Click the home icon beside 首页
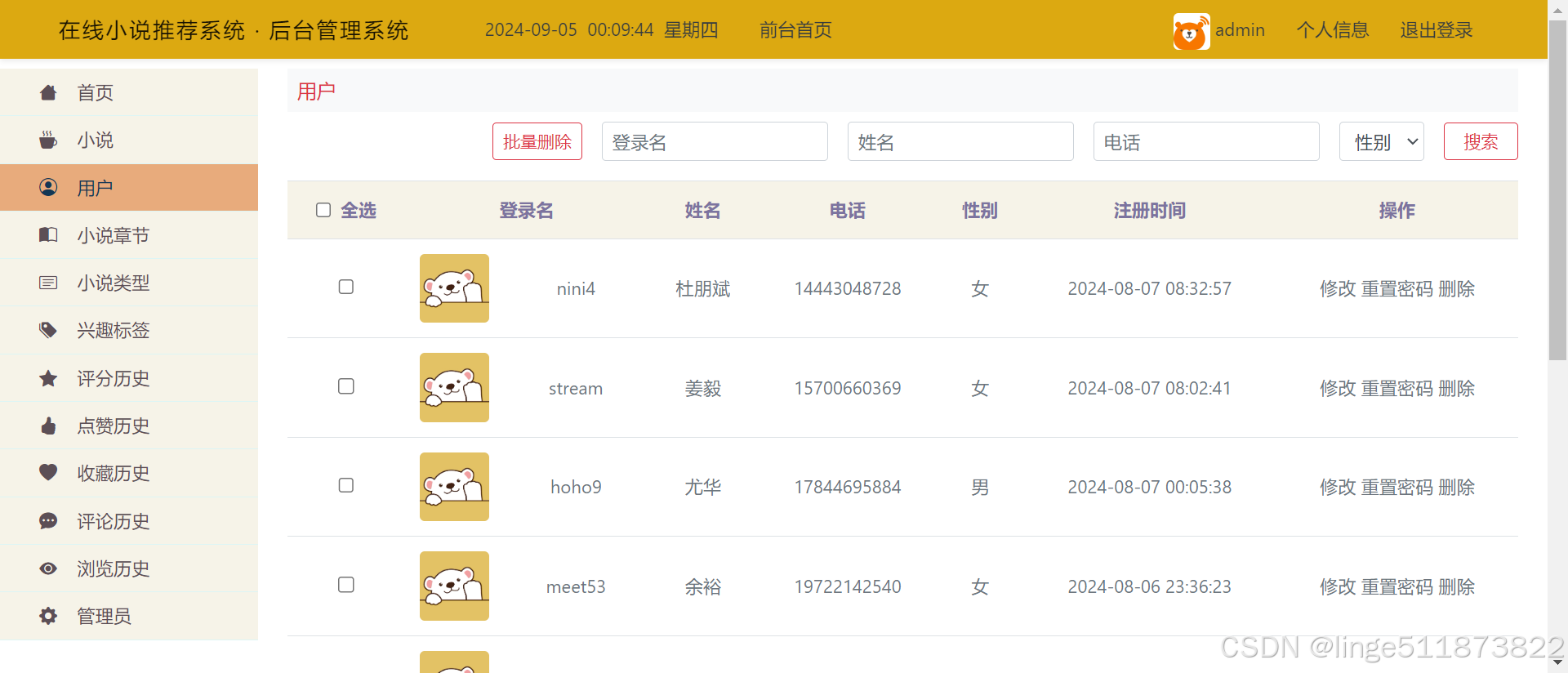Image resolution: width=1568 pixels, height=673 pixels. pyautogui.click(x=48, y=92)
